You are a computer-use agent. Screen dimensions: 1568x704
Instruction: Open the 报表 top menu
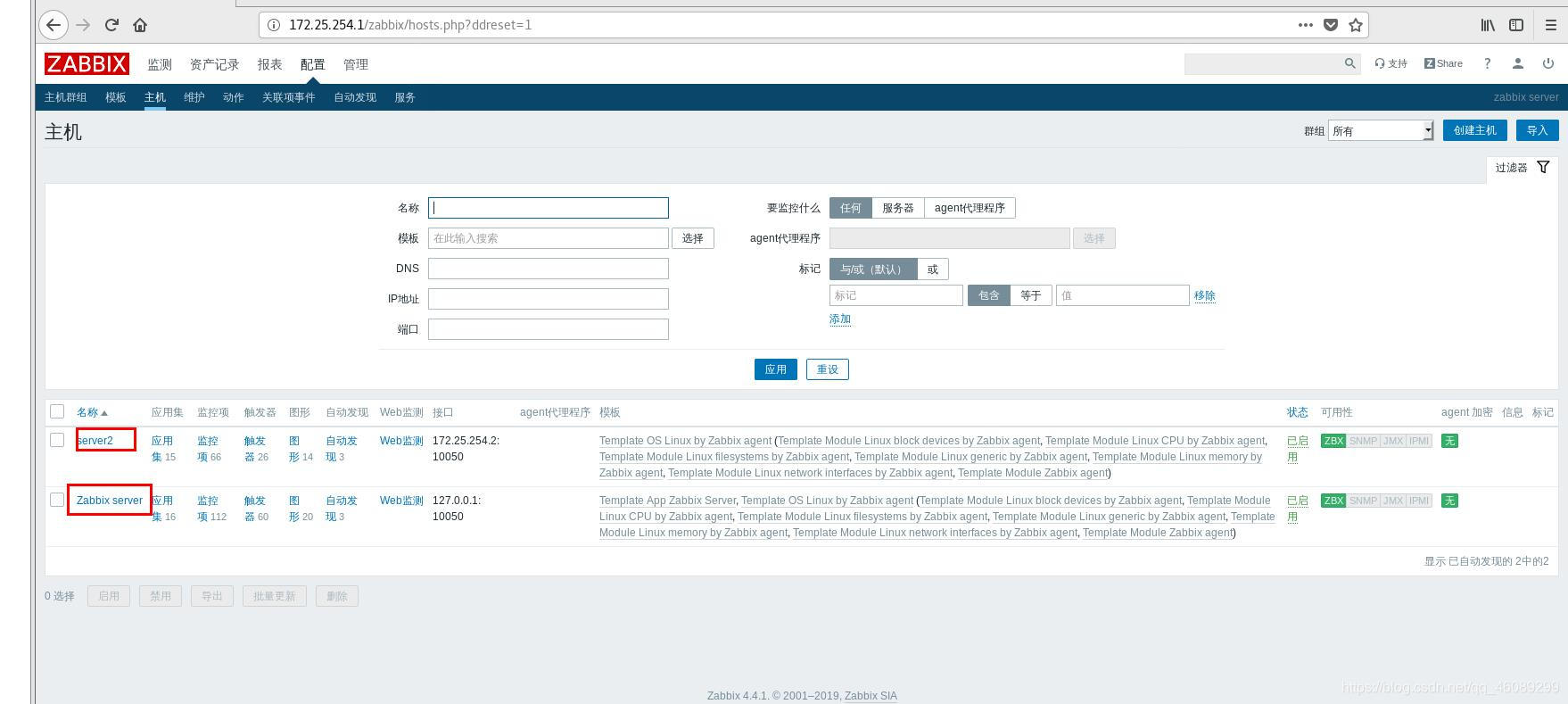[x=269, y=64]
